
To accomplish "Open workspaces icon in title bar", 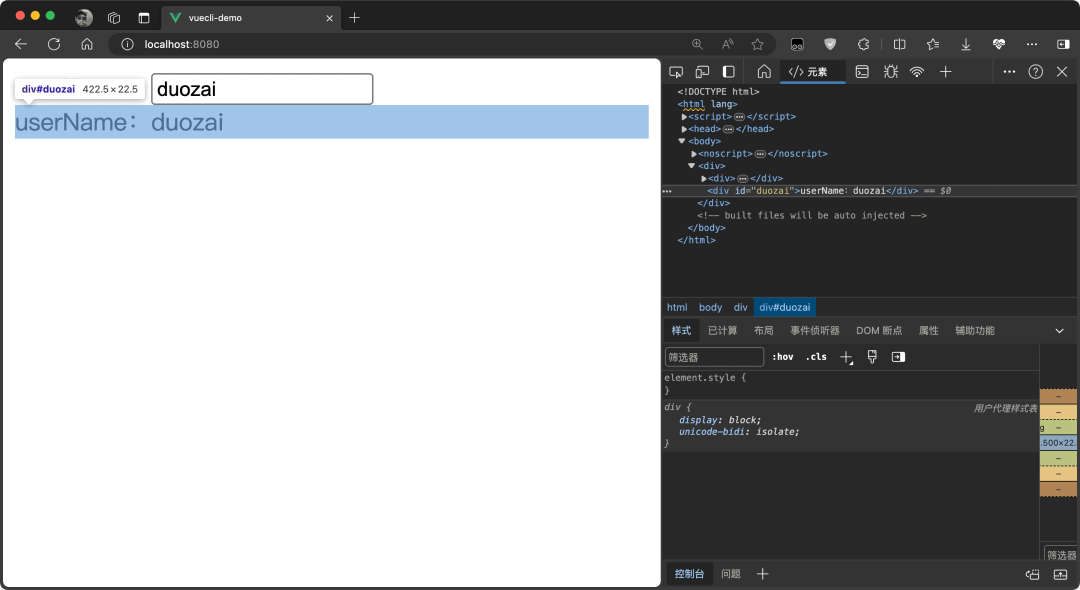I will [x=114, y=18].
